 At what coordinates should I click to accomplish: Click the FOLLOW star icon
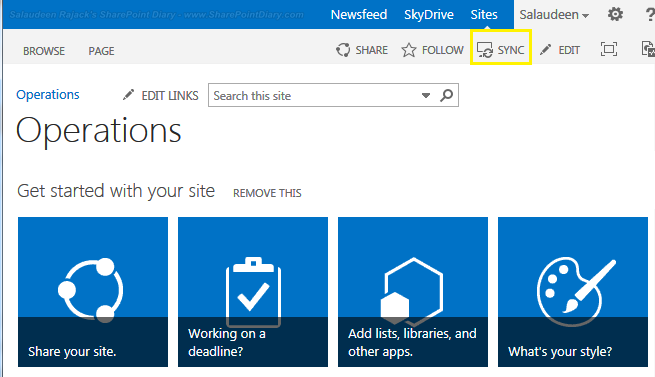click(409, 50)
